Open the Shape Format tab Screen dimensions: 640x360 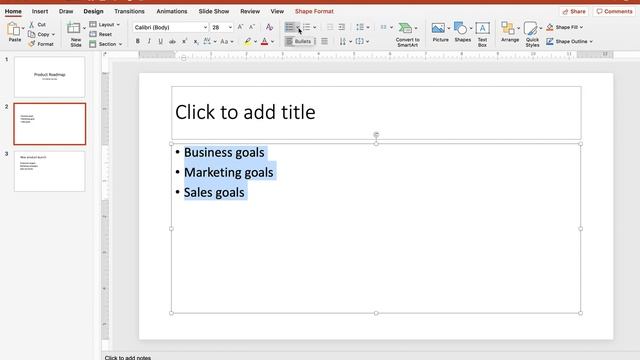pos(314,11)
